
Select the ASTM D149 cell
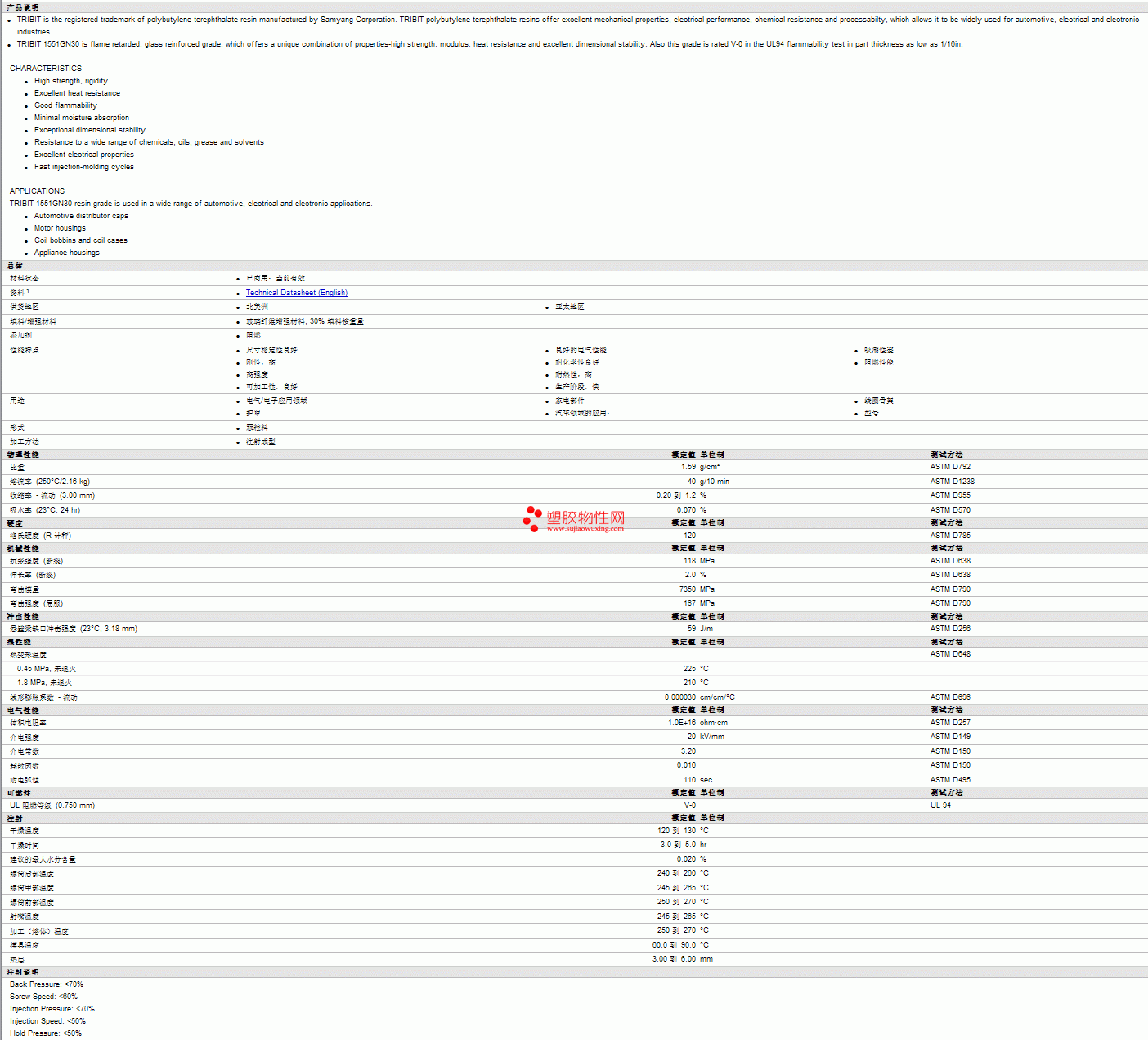point(950,737)
